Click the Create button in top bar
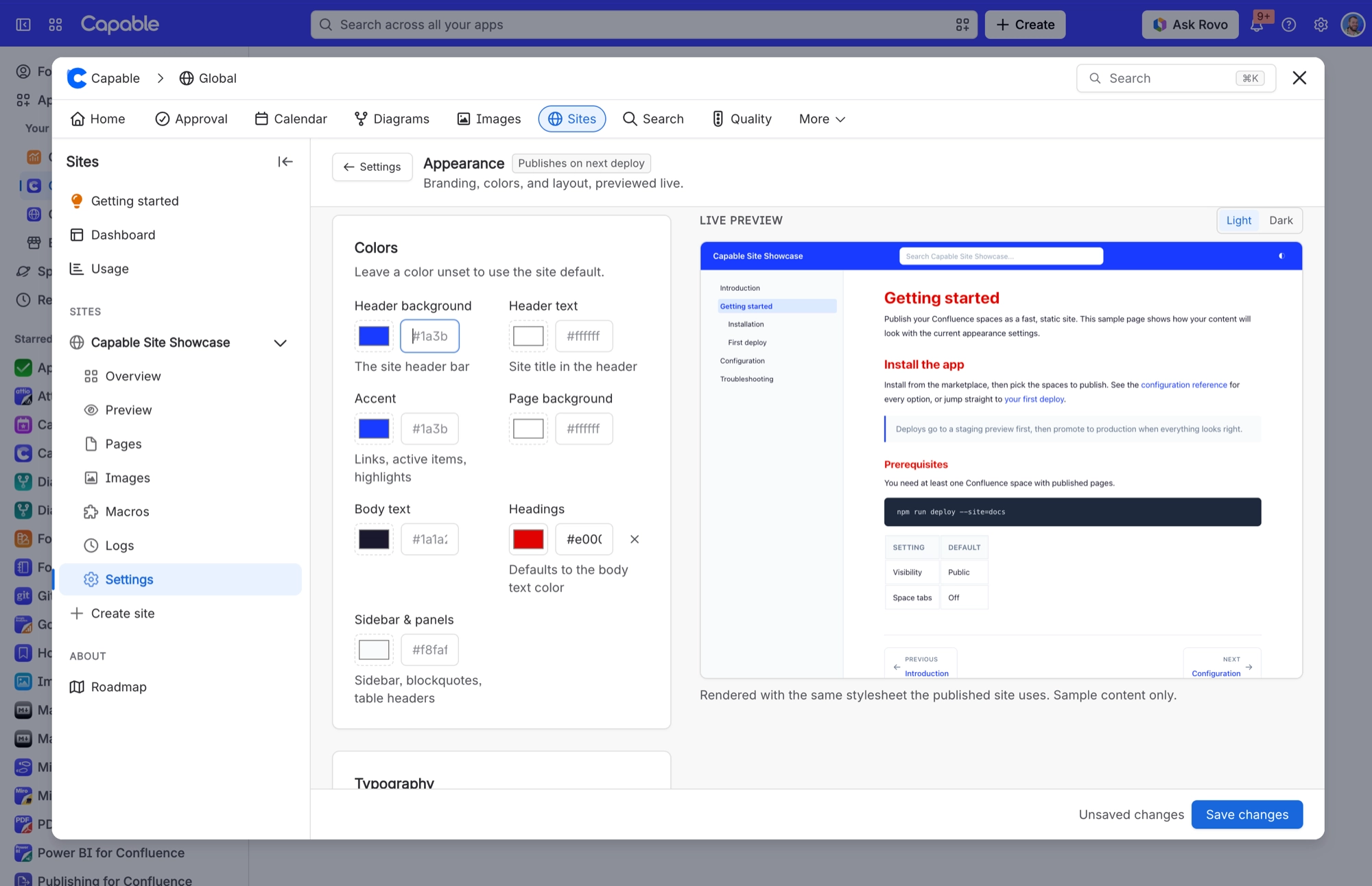Viewport: 1372px width, 886px height. (x=1025, y=25)
